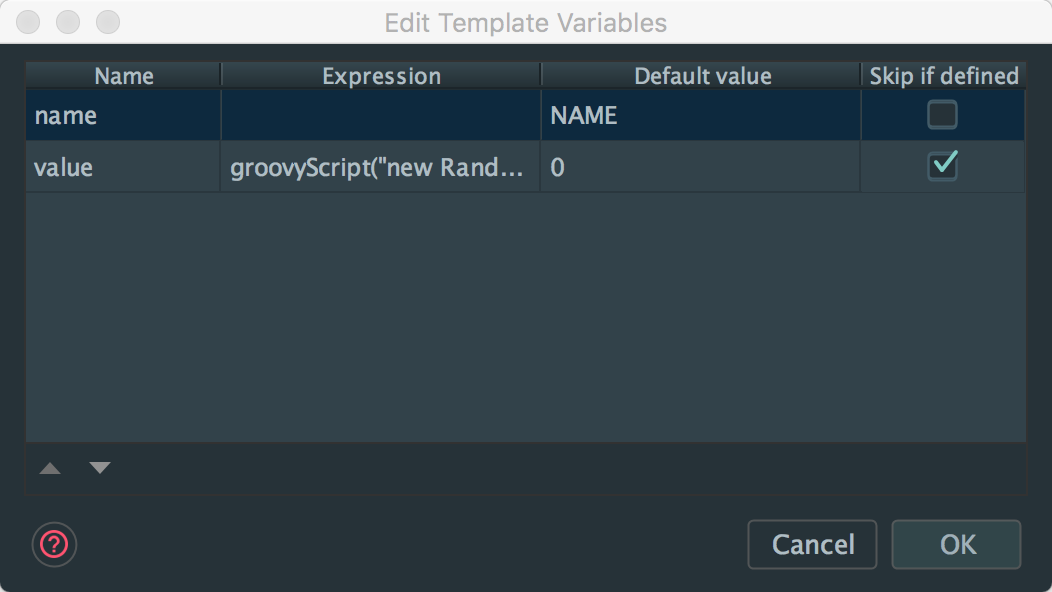Click the Default value column header
This screenshot has height=592, width=1052.
[x=702, y=76]
